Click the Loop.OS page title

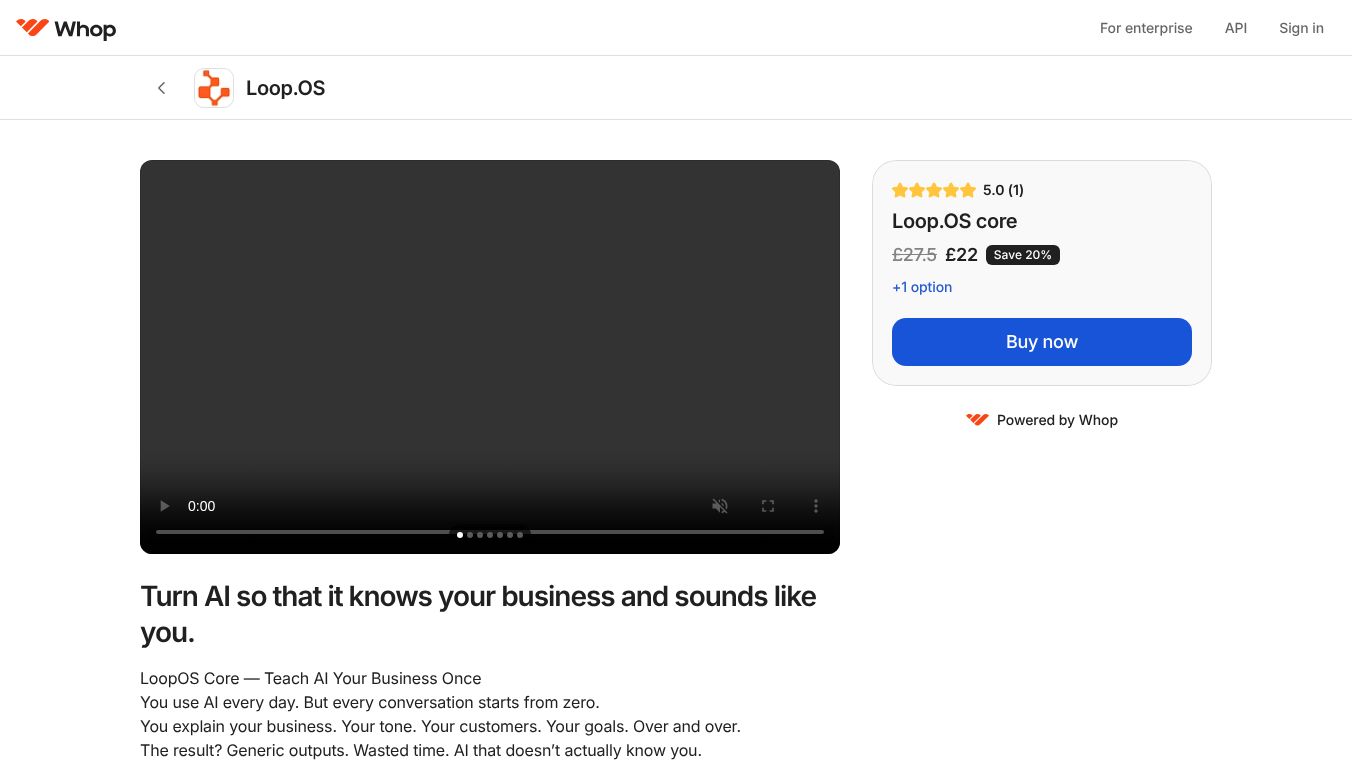(285, 88)
